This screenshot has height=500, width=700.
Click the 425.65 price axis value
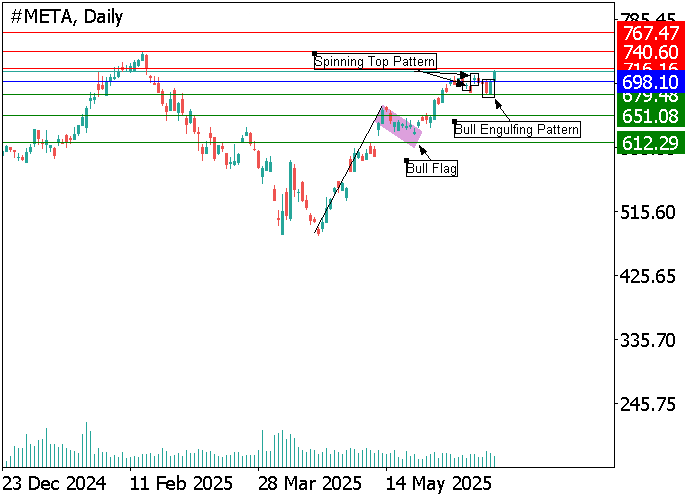(x=650, y=276)
